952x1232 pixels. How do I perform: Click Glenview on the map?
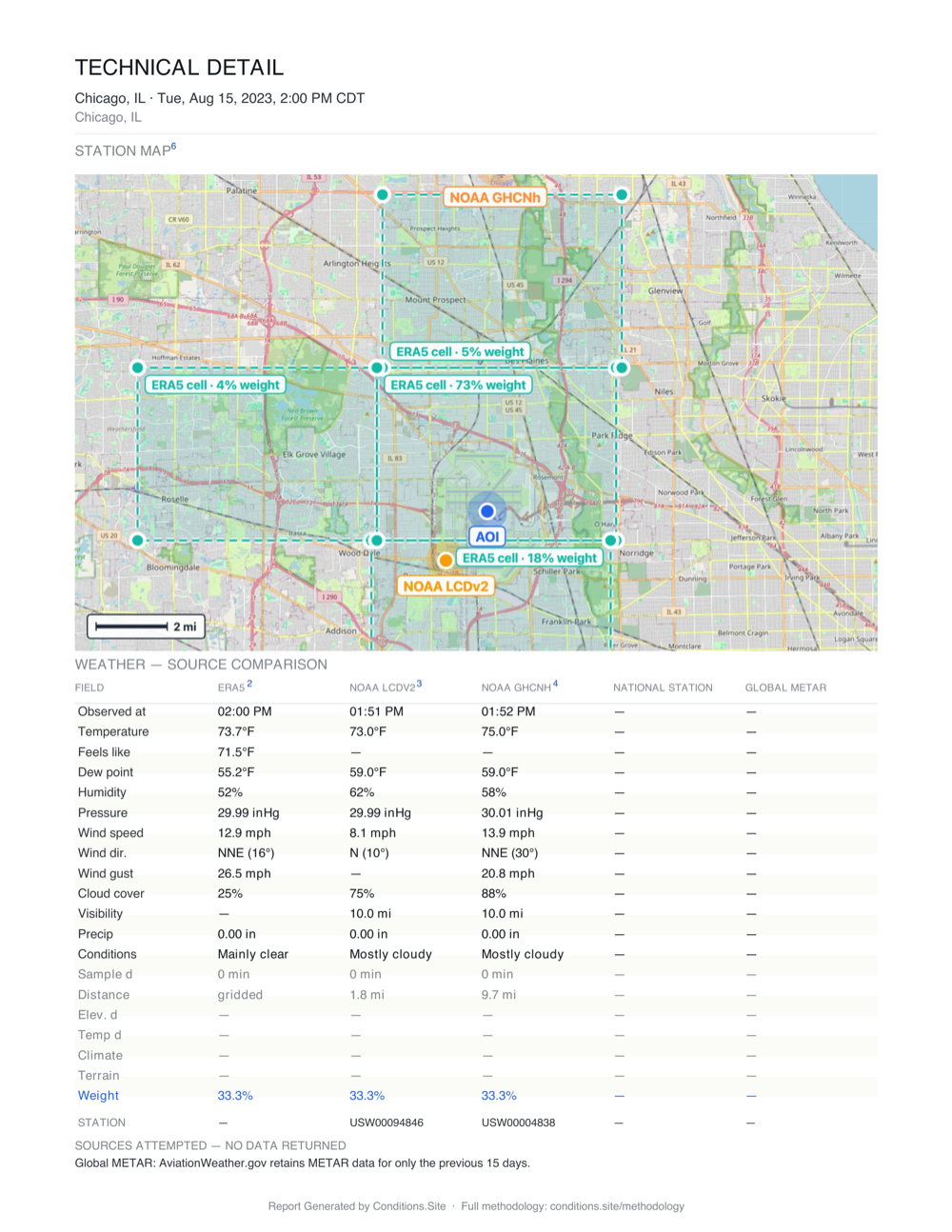click(x=665, y=290)
